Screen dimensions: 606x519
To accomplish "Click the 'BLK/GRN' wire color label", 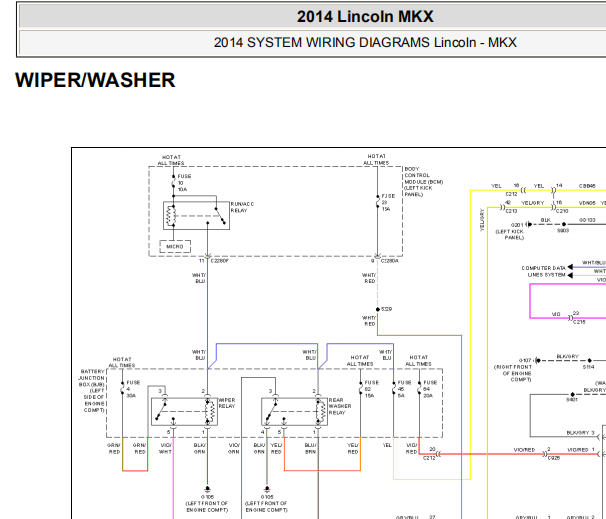I will point(199,448).
